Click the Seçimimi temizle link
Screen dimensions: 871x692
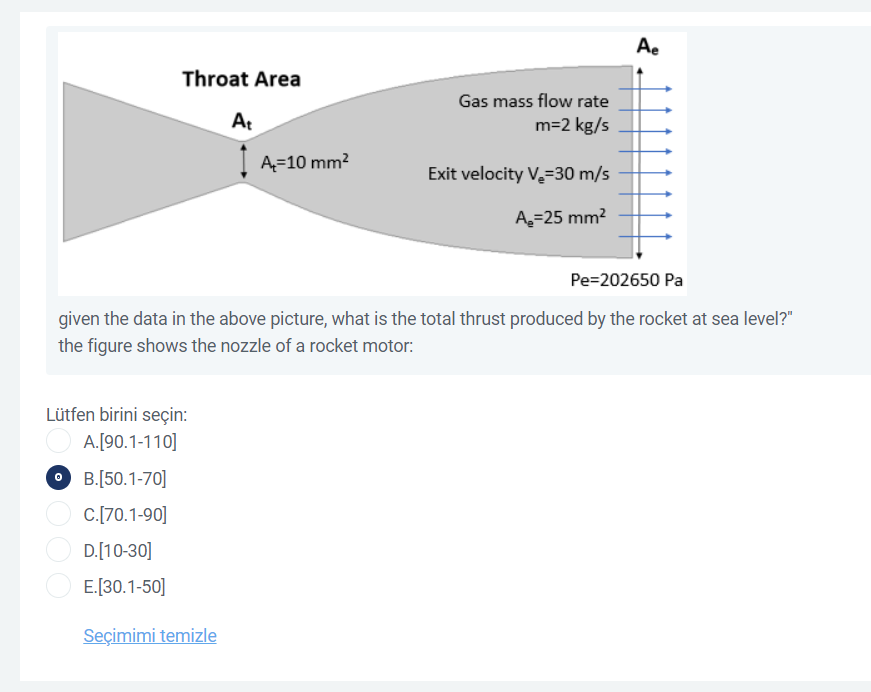pos(150,635)
